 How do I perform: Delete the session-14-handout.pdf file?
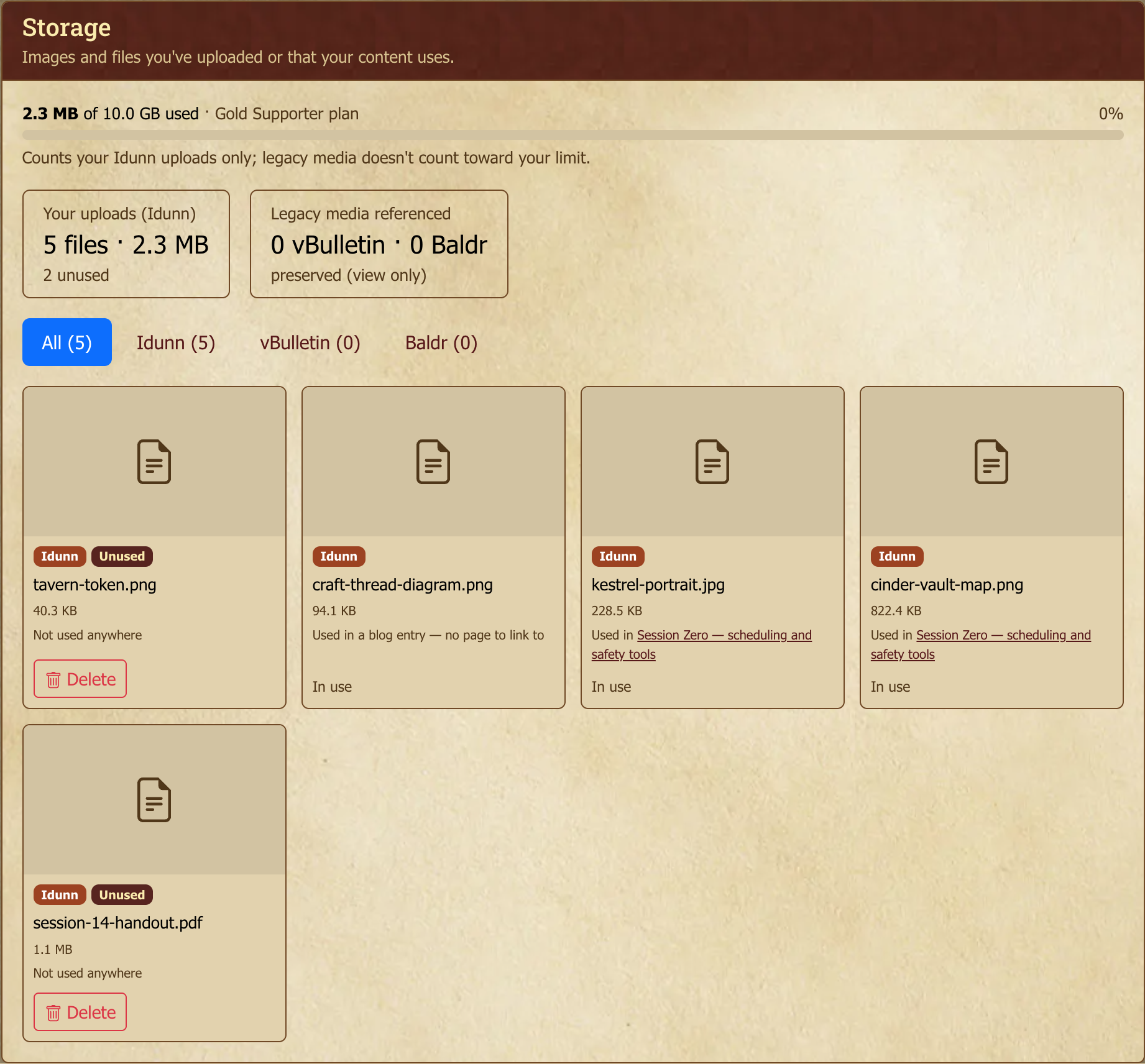click(x=80, y=1012)
